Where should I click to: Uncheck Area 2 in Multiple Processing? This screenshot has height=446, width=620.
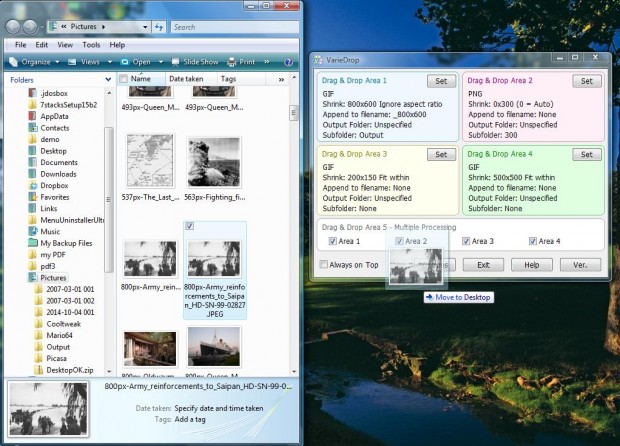coord(399,241)
